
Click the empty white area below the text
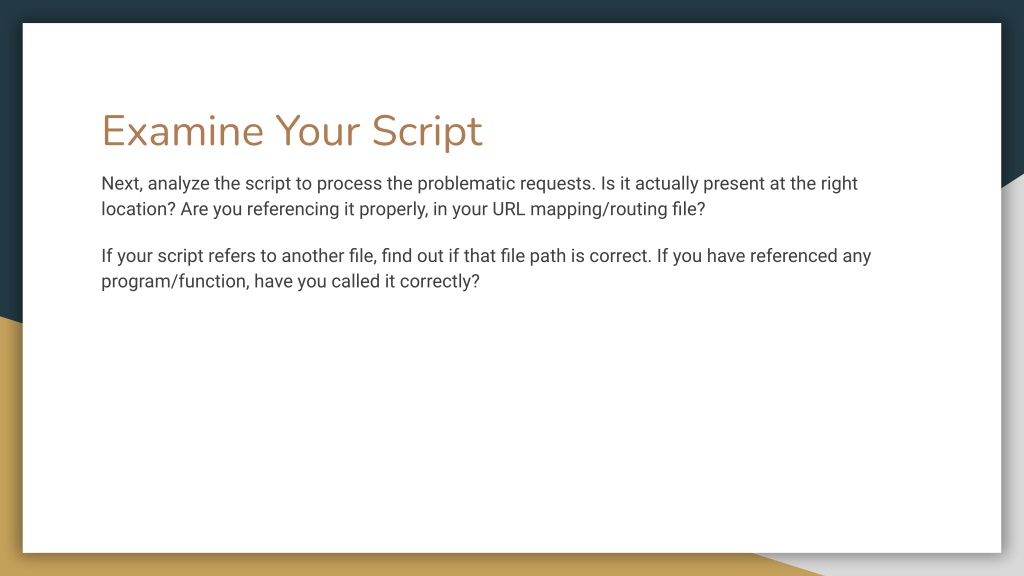pos(512,424)
